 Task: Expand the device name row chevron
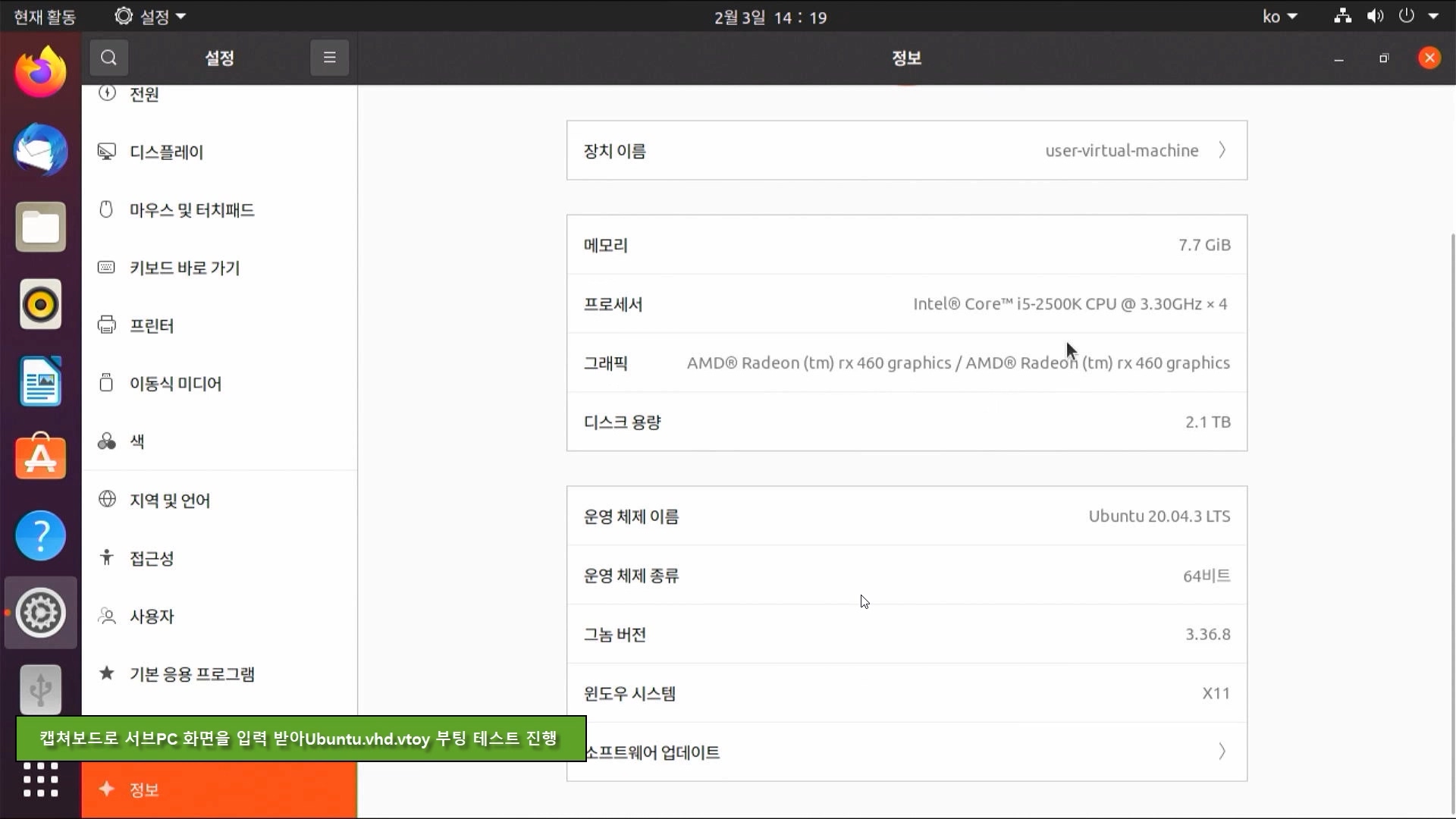(x=1222, y=150)
